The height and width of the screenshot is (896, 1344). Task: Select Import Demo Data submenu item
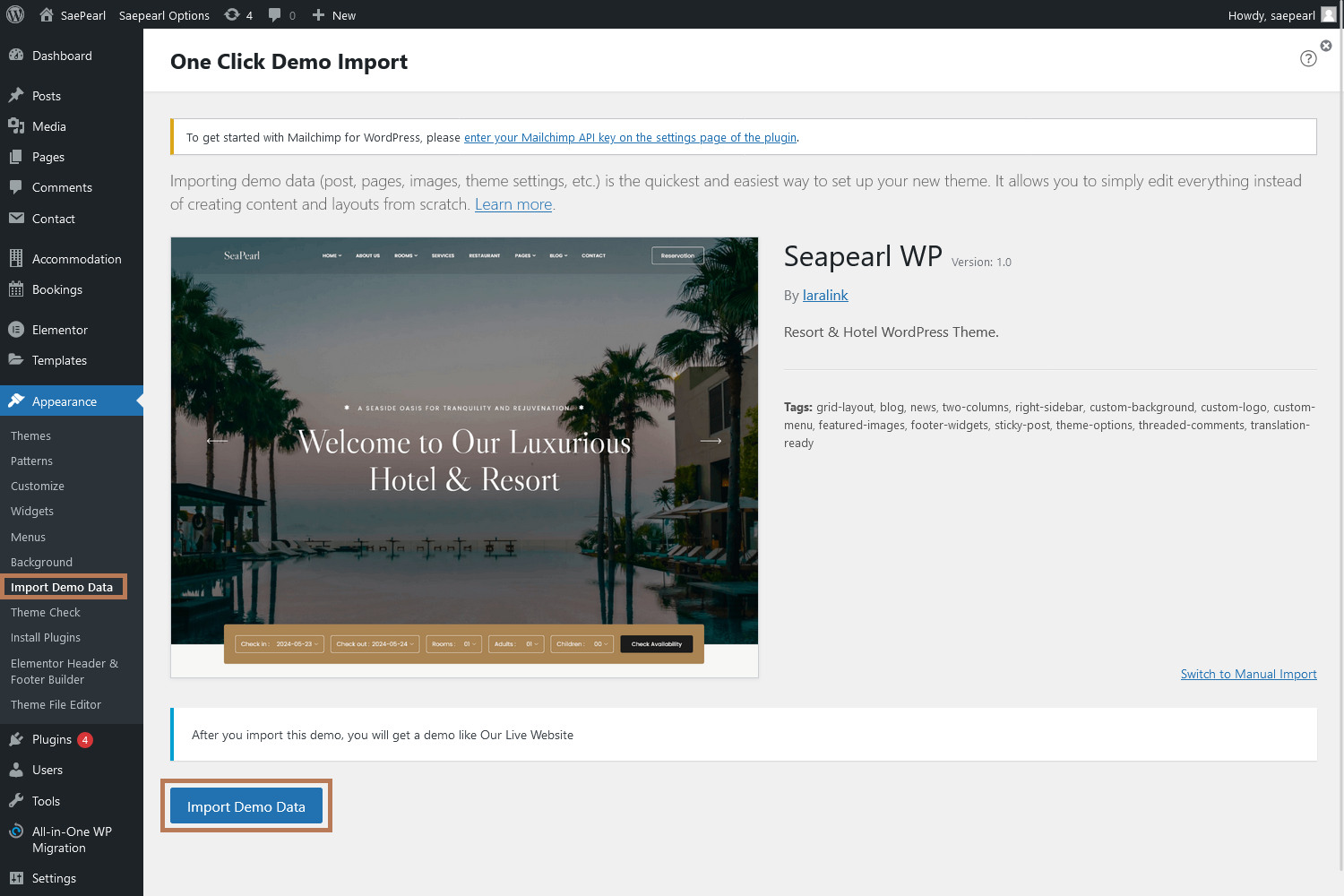click(x=62, y=587)
